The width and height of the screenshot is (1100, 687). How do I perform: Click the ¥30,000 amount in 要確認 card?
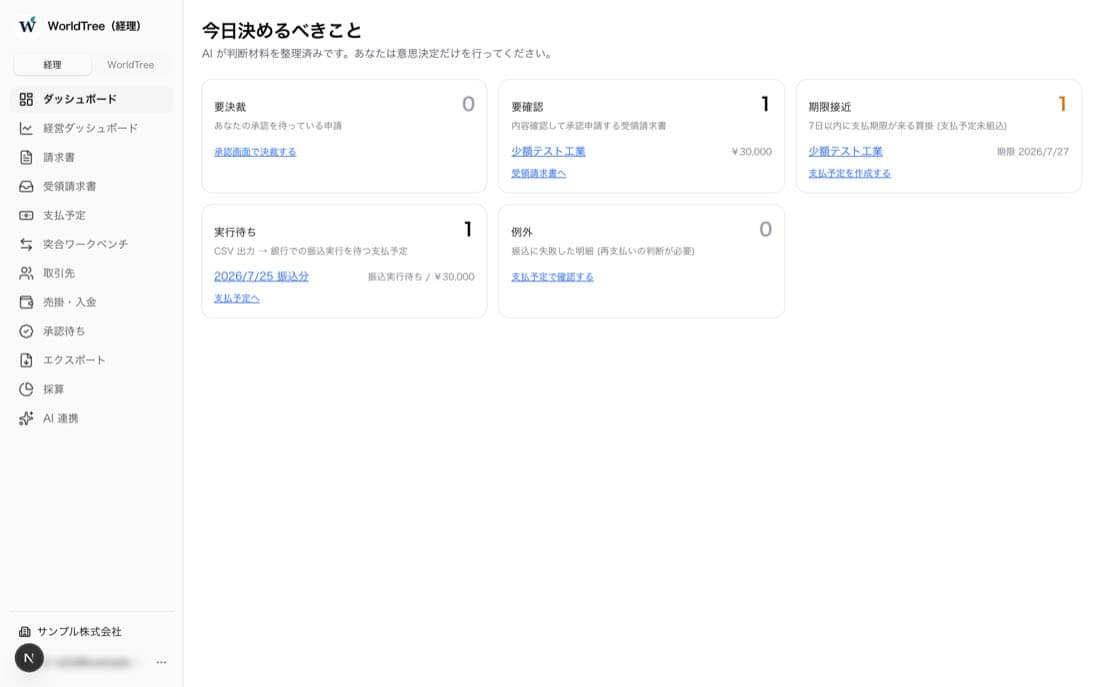tap(751, 152)
